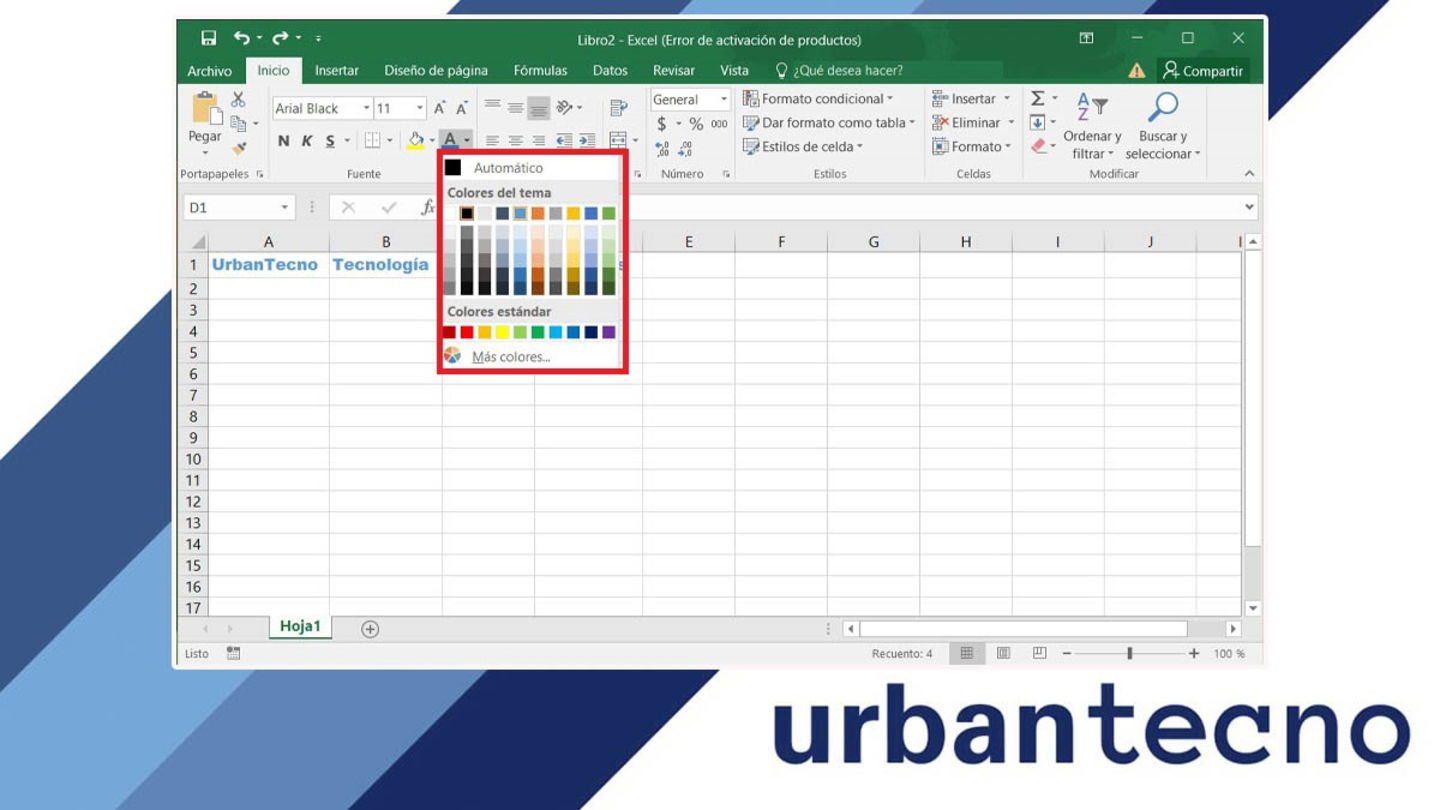Click Ordenar y filtrar button
1440x810 pixels.
(1092, 125)
